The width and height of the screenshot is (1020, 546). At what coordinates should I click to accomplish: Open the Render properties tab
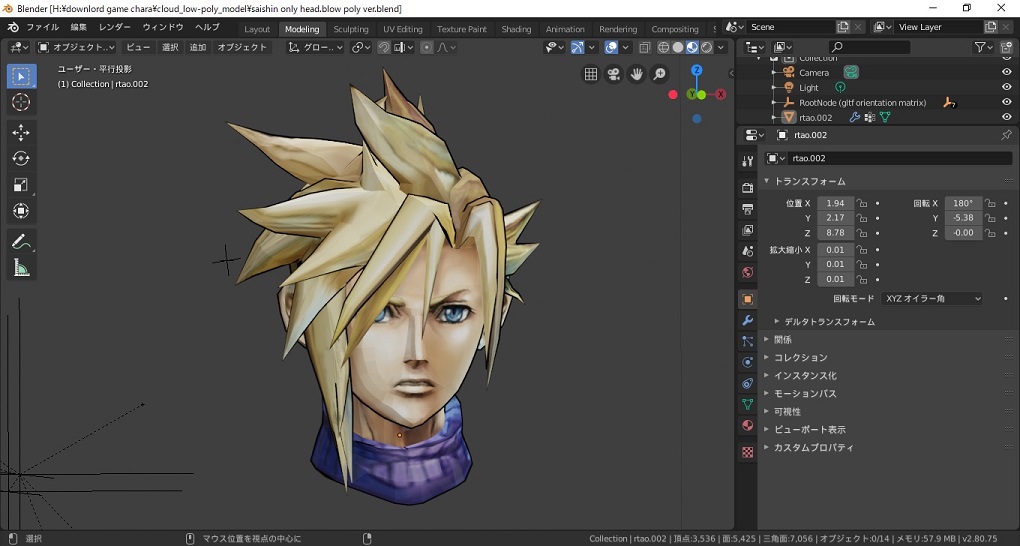point(747,187)
